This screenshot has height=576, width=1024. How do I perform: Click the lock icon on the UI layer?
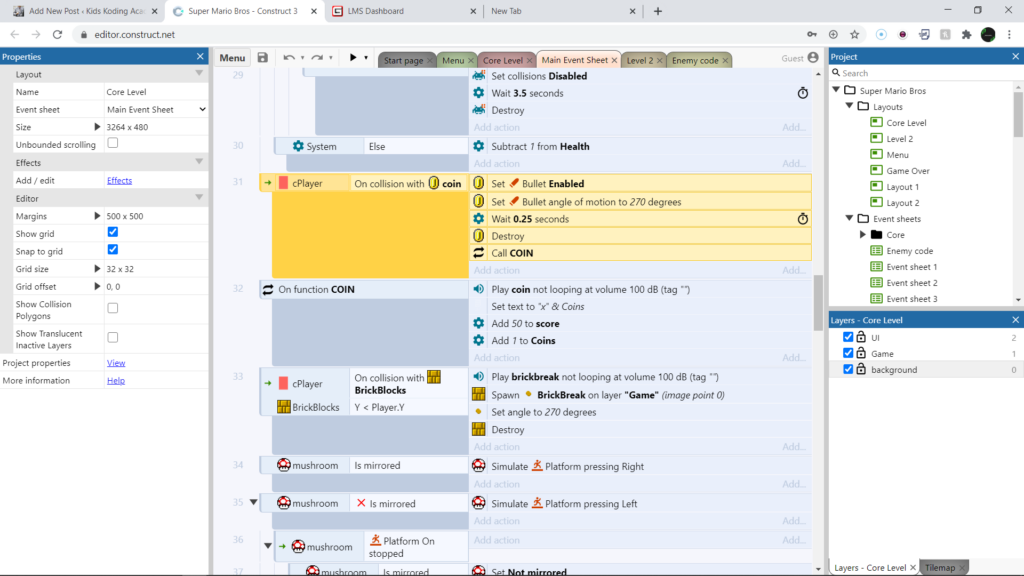click(x=861, y=337)
